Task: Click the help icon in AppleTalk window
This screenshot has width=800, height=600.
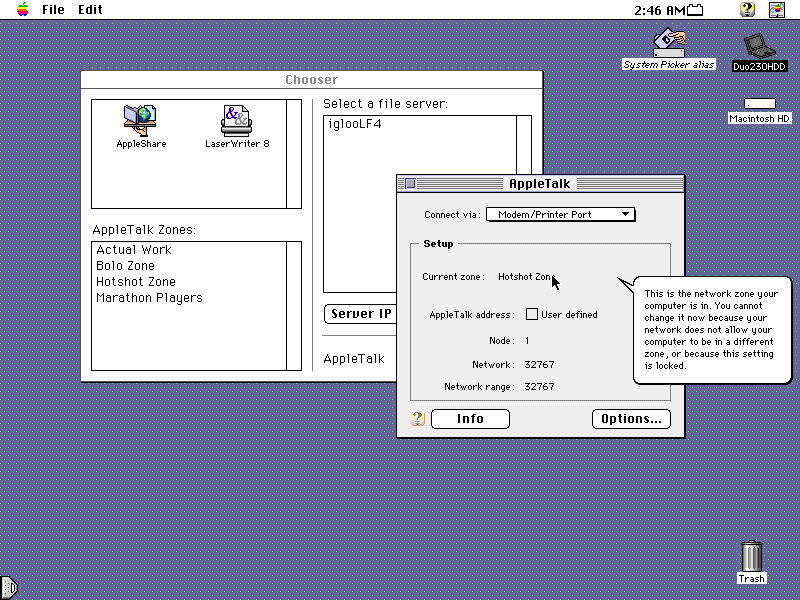Action: click(x=417, y=419)
